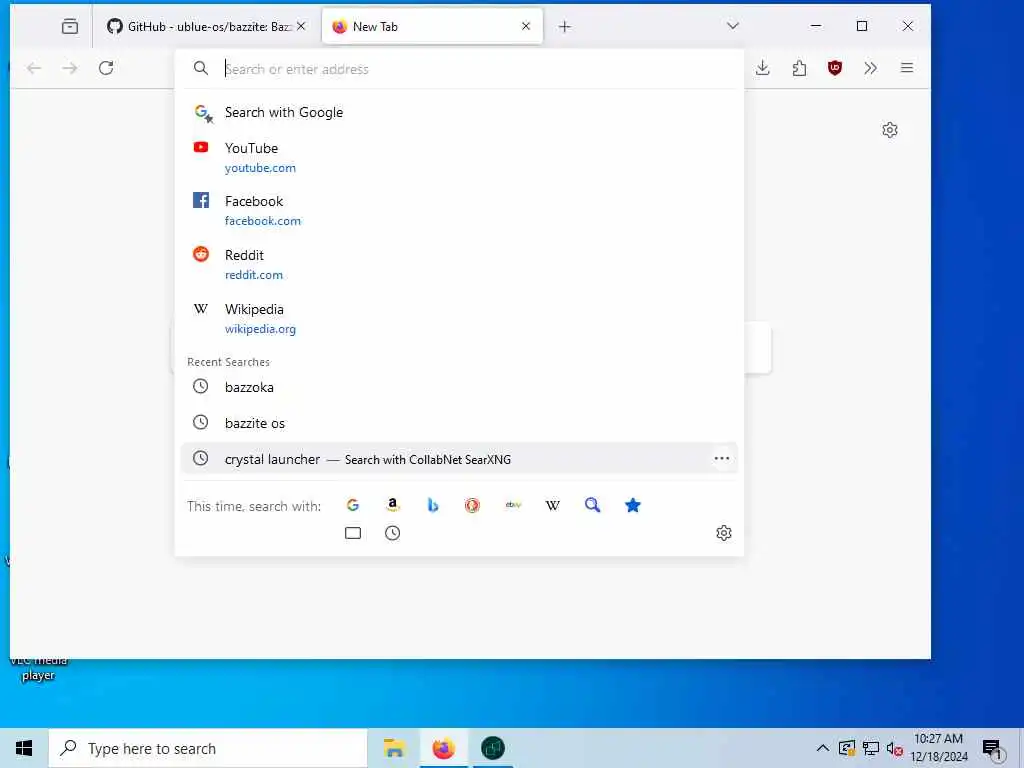Open the network icon in system tray
This screenshot has width=1024, height=768.
pos(871,748)
